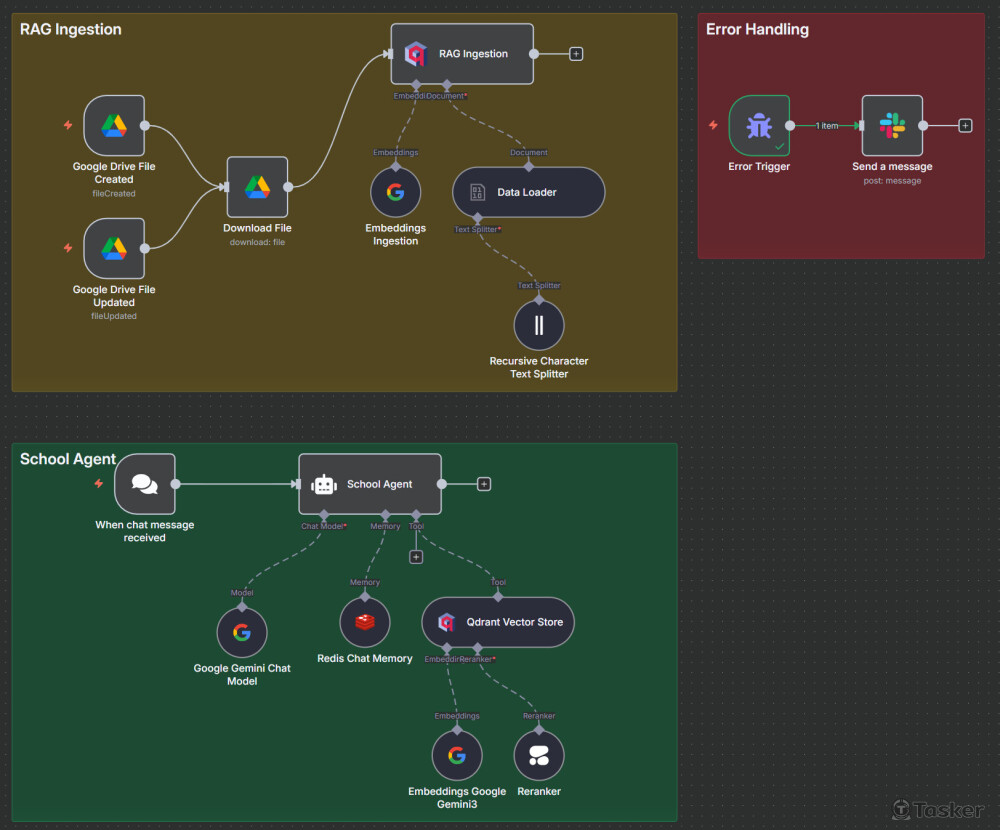Screen dimensions: 1000x830
Task: Open the RAG Ingestion Qdrant node
Action: 462,54
